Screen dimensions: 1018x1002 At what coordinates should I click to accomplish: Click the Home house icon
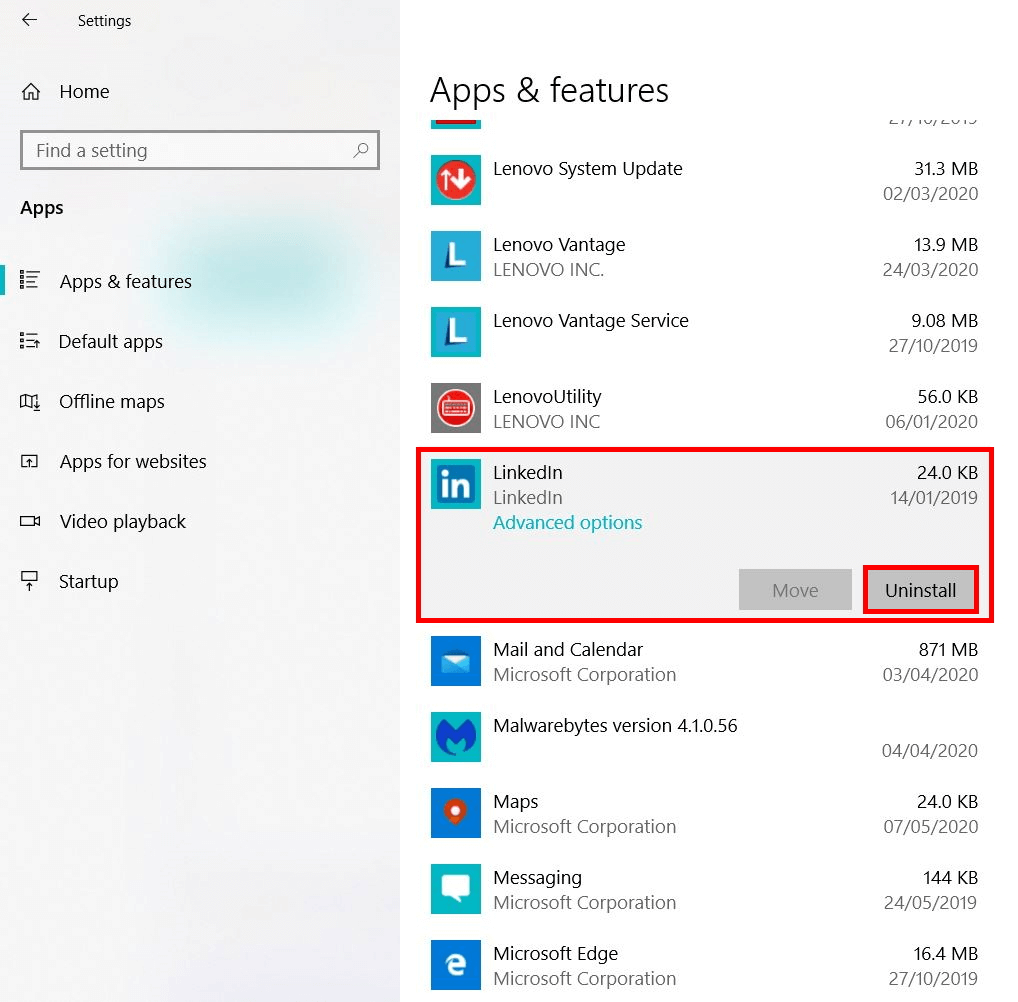31,92
